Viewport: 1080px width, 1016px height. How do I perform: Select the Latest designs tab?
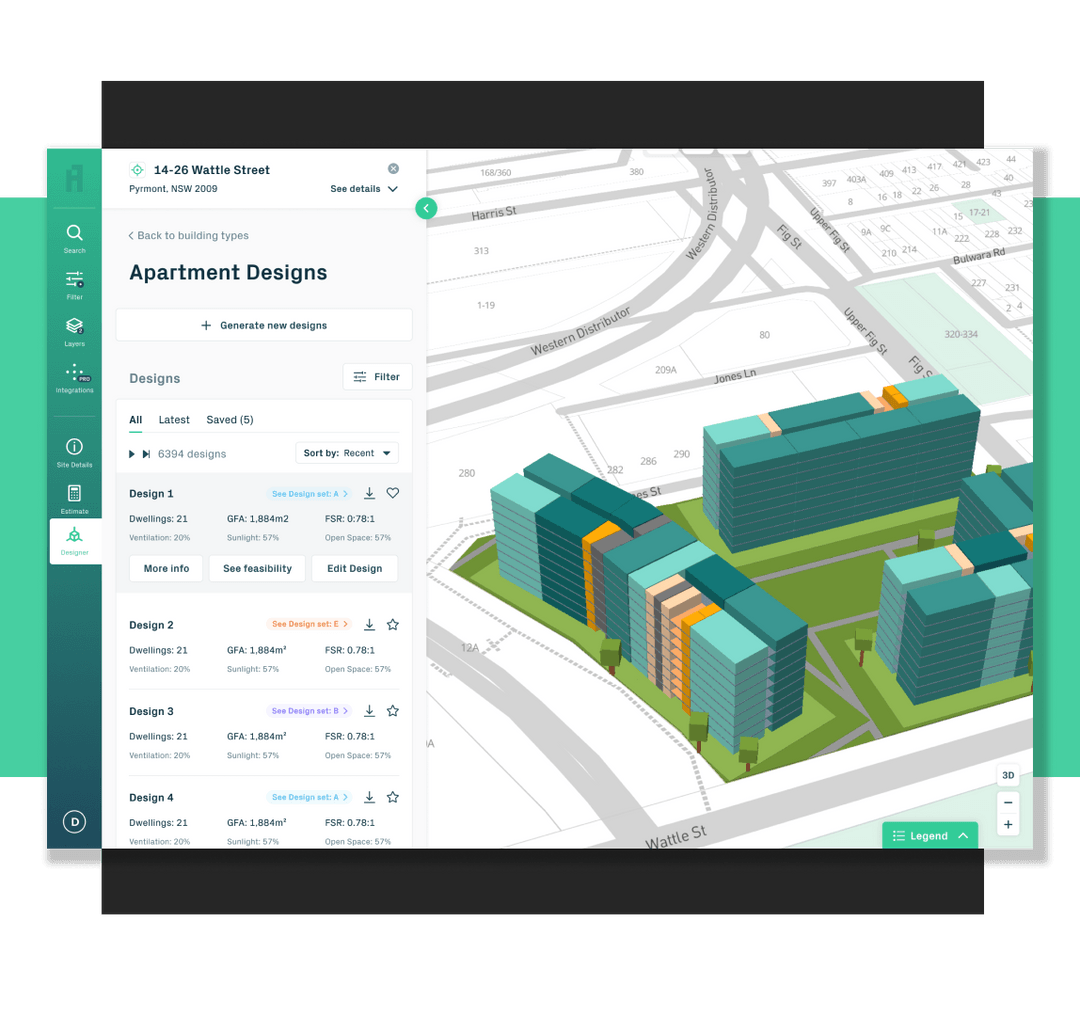[174, 419]
